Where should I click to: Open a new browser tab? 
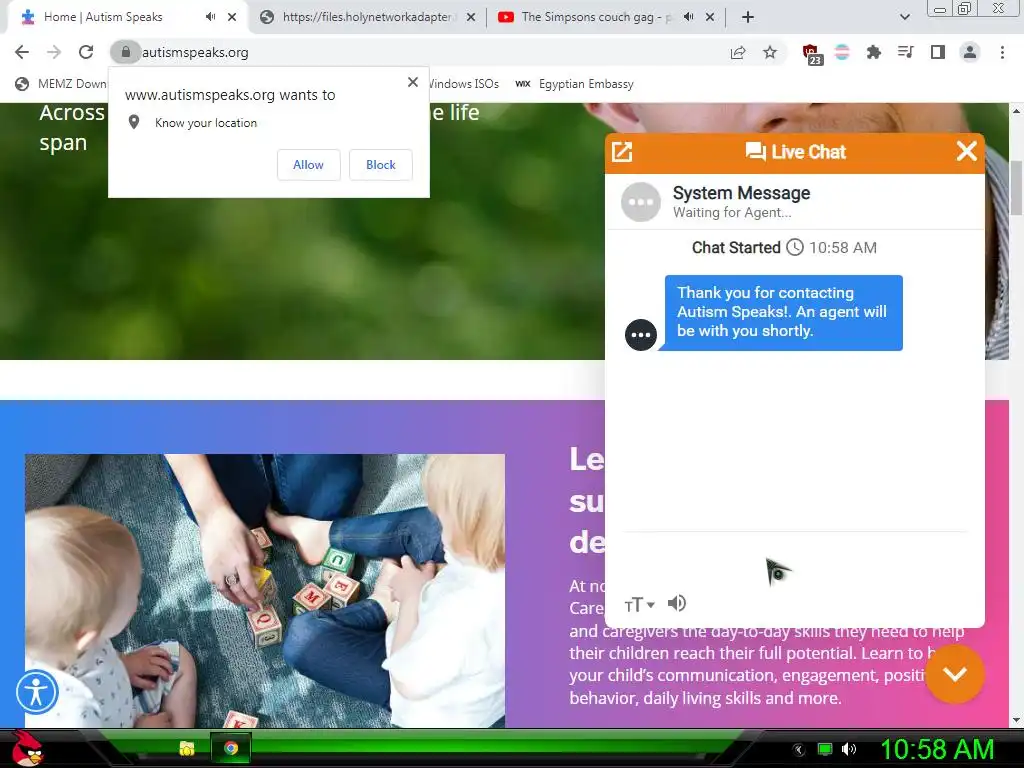click(x=748, y=17)
